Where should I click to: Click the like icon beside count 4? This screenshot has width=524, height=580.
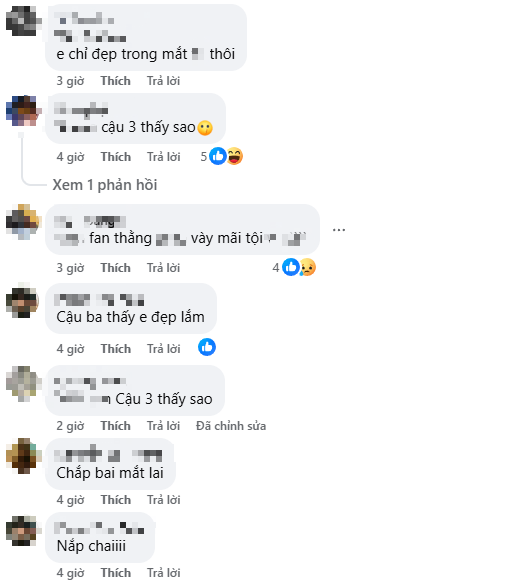[x=291, y=267]
